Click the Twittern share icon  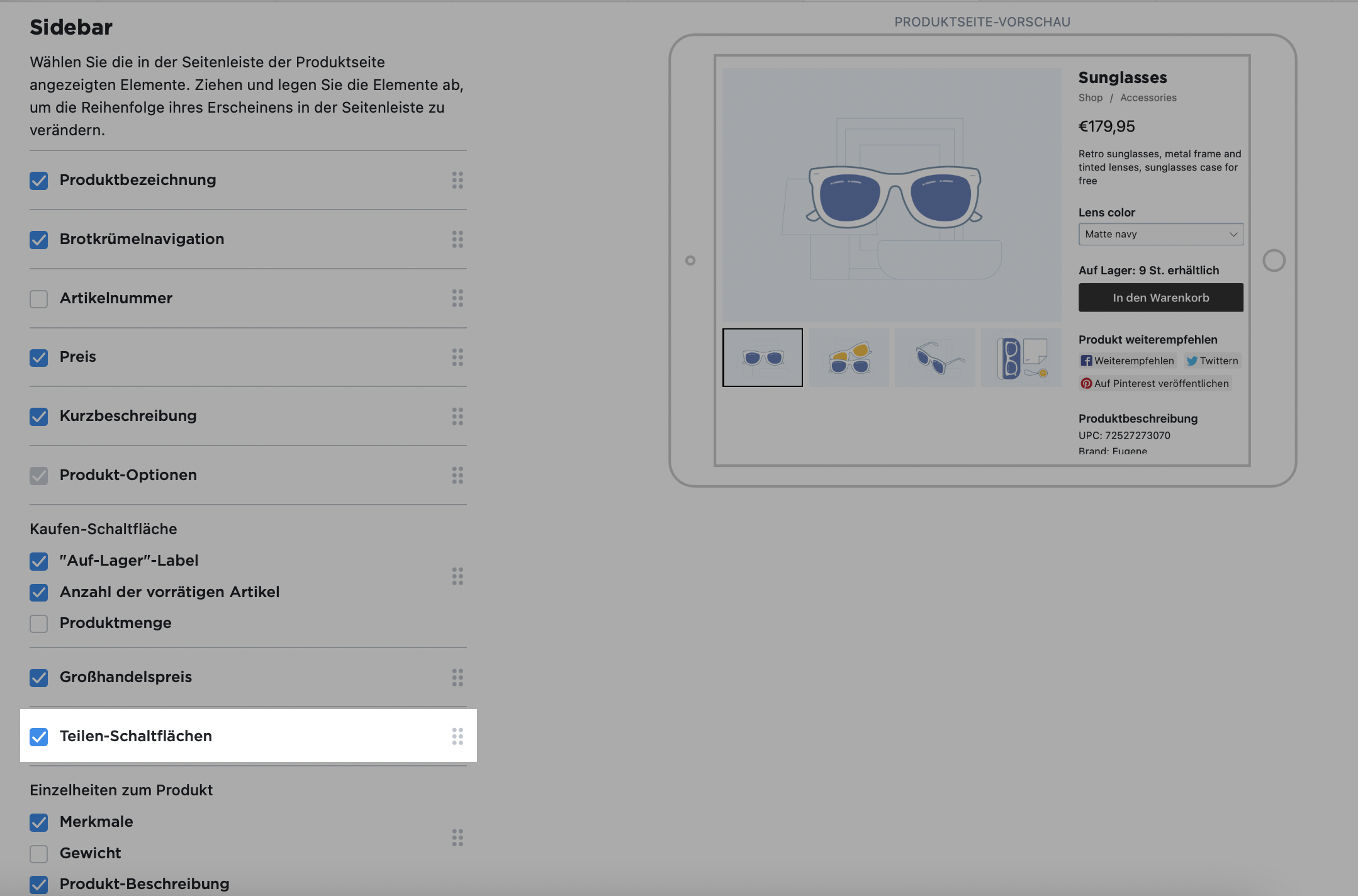point(1192,361)
